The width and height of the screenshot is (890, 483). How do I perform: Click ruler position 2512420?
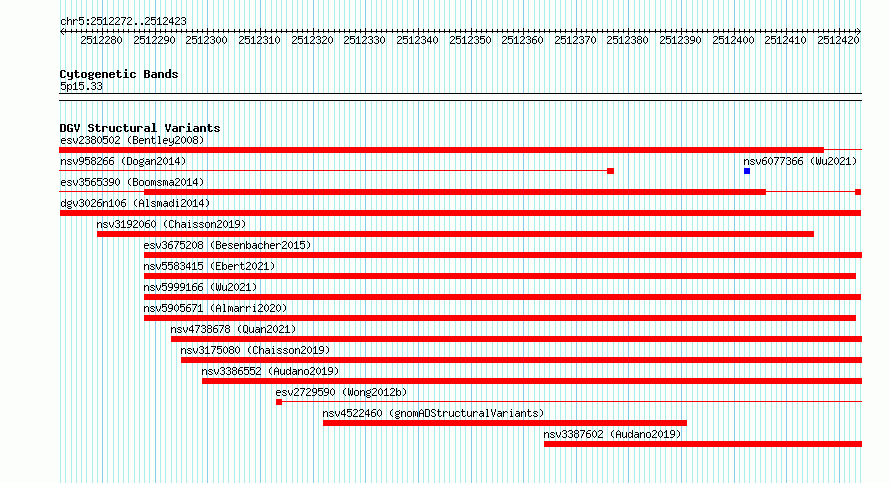point(838,40)
